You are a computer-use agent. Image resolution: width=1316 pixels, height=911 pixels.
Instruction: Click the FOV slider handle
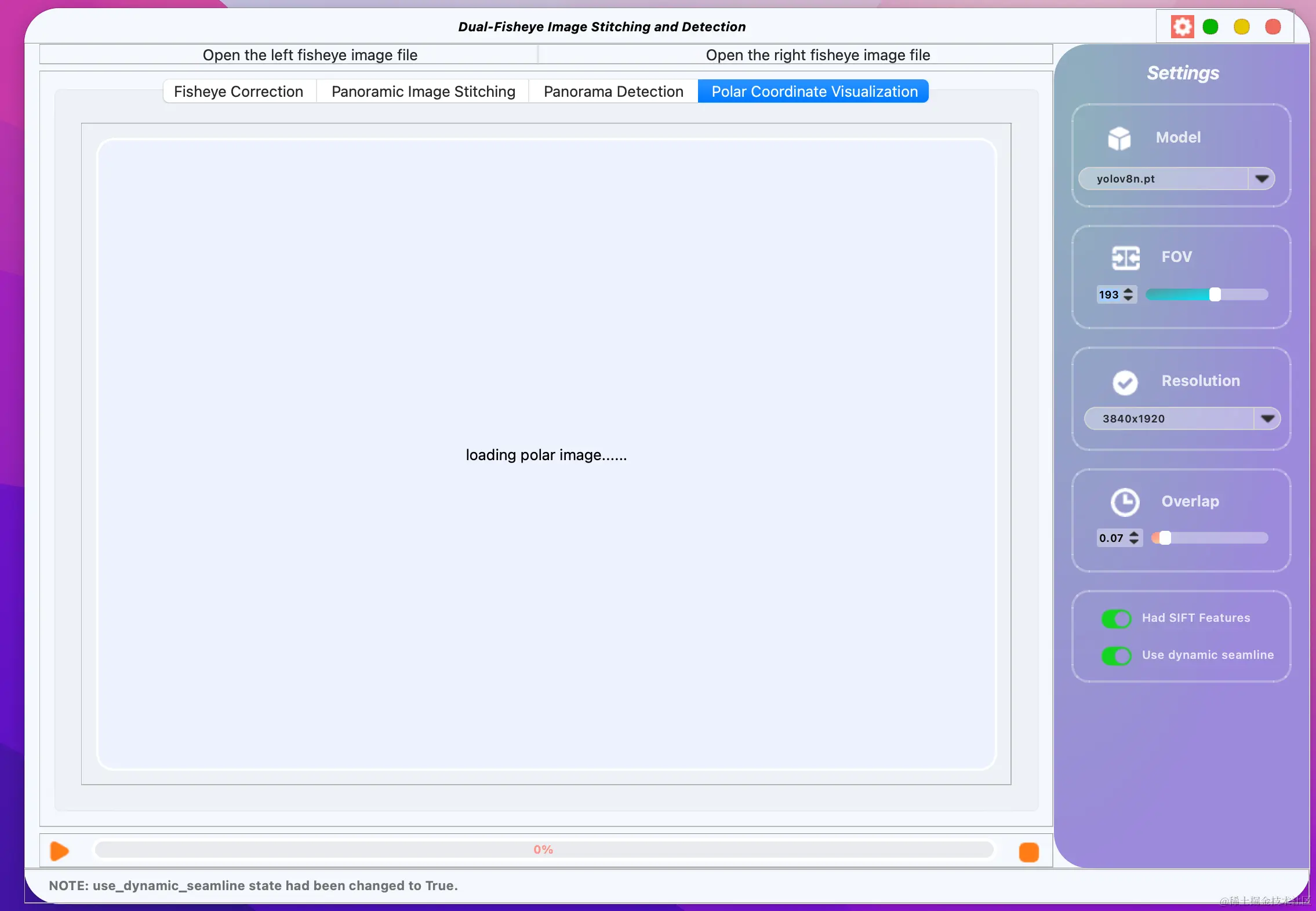point(1215,294)
